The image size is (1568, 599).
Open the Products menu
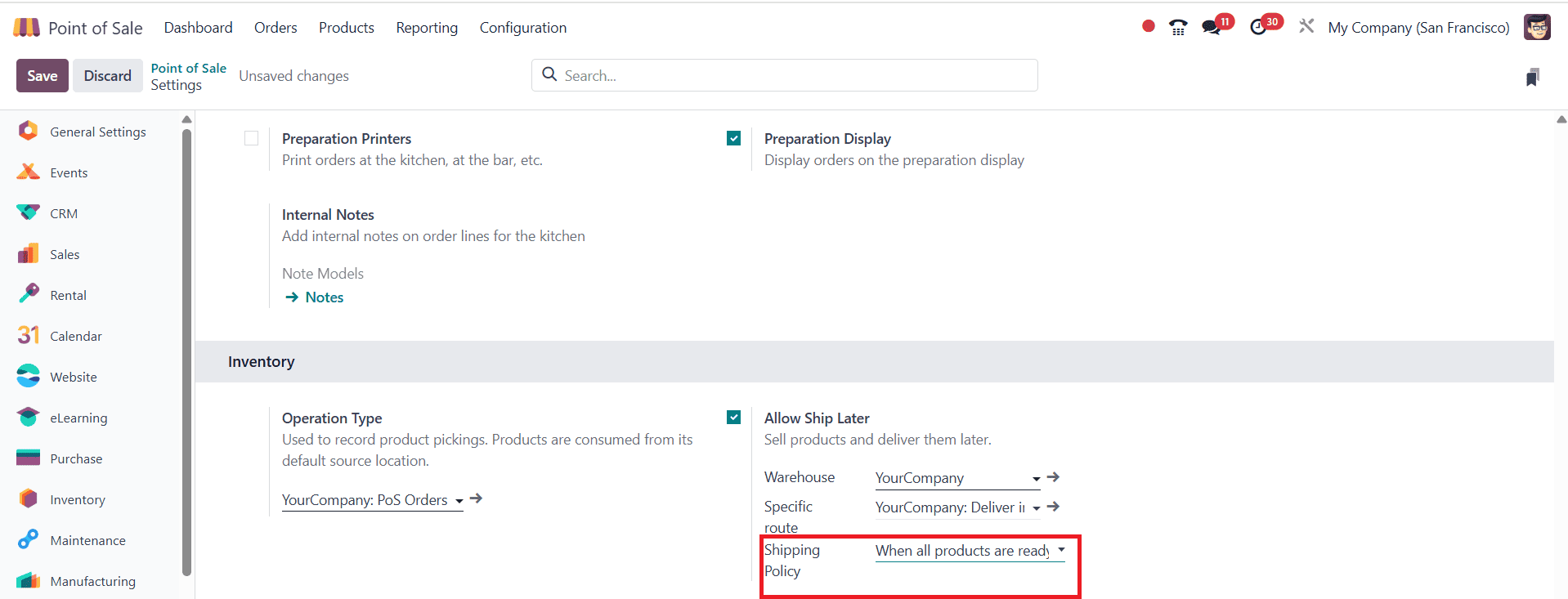tap(347, 28)
